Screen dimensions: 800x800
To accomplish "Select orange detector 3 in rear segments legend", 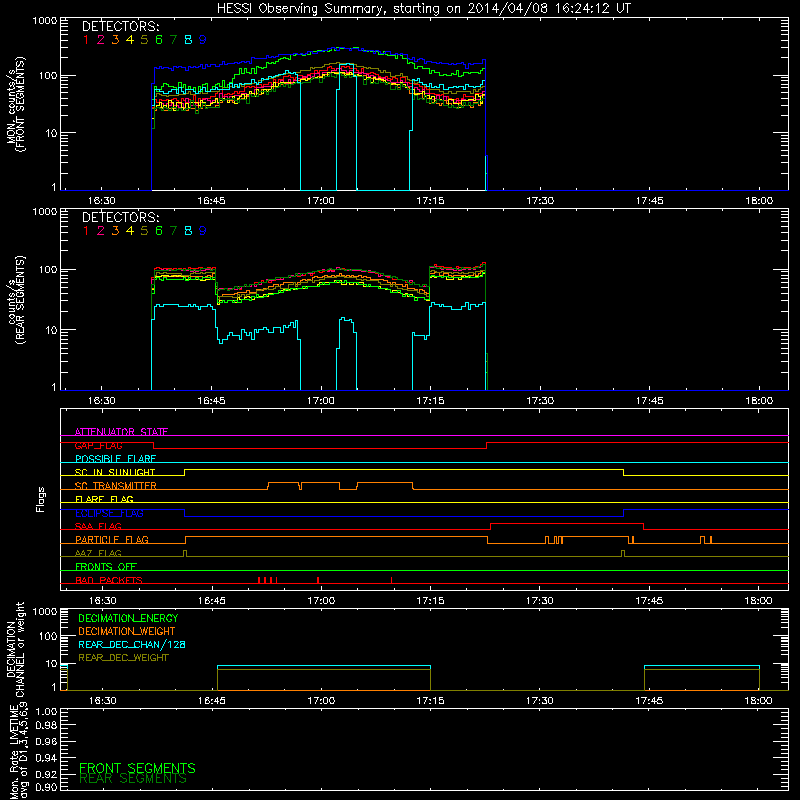I will tap(115, 231).
